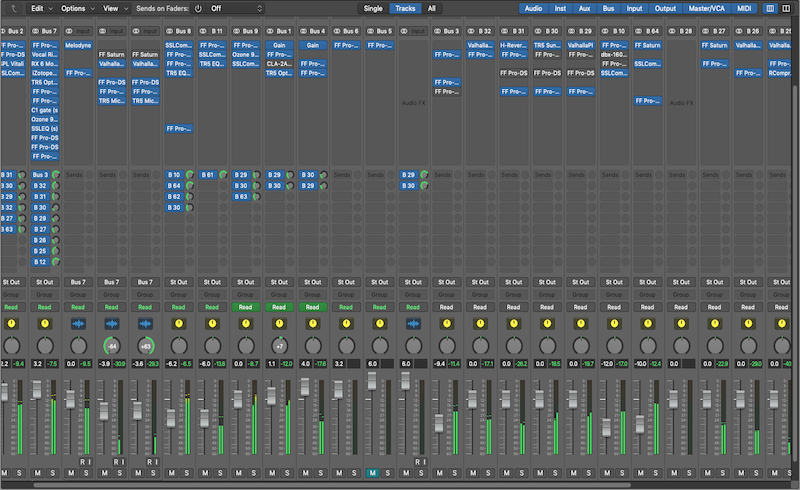The image size is (800, 490).
Task: Switch to narrow channel strip view icon
Action: point(769,8)
